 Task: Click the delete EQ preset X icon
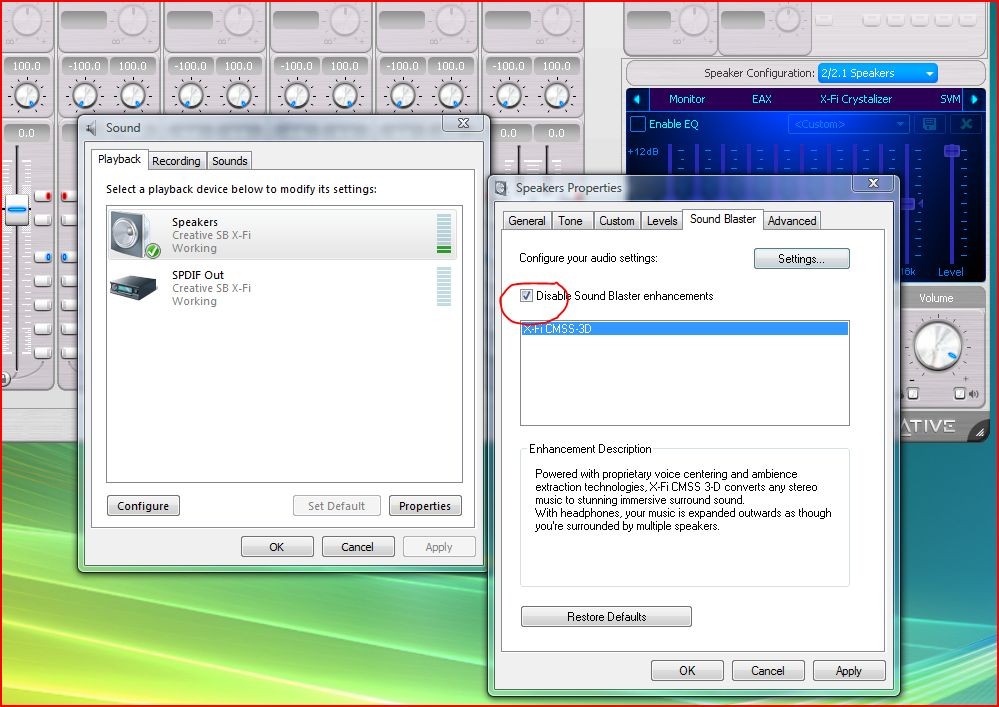[x=966, y=124]
